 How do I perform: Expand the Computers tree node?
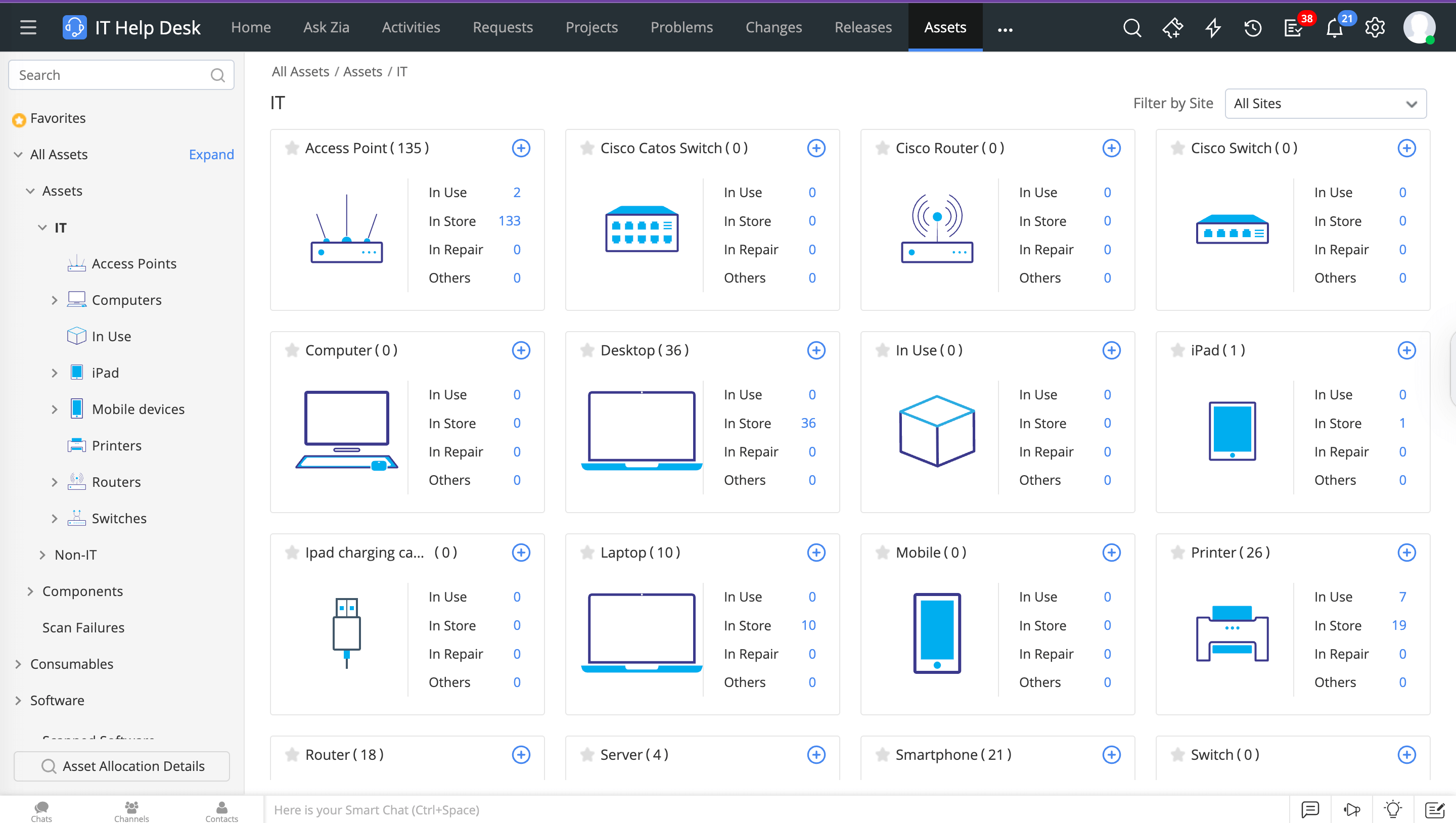pyautogui.click(x=54, y=300)
